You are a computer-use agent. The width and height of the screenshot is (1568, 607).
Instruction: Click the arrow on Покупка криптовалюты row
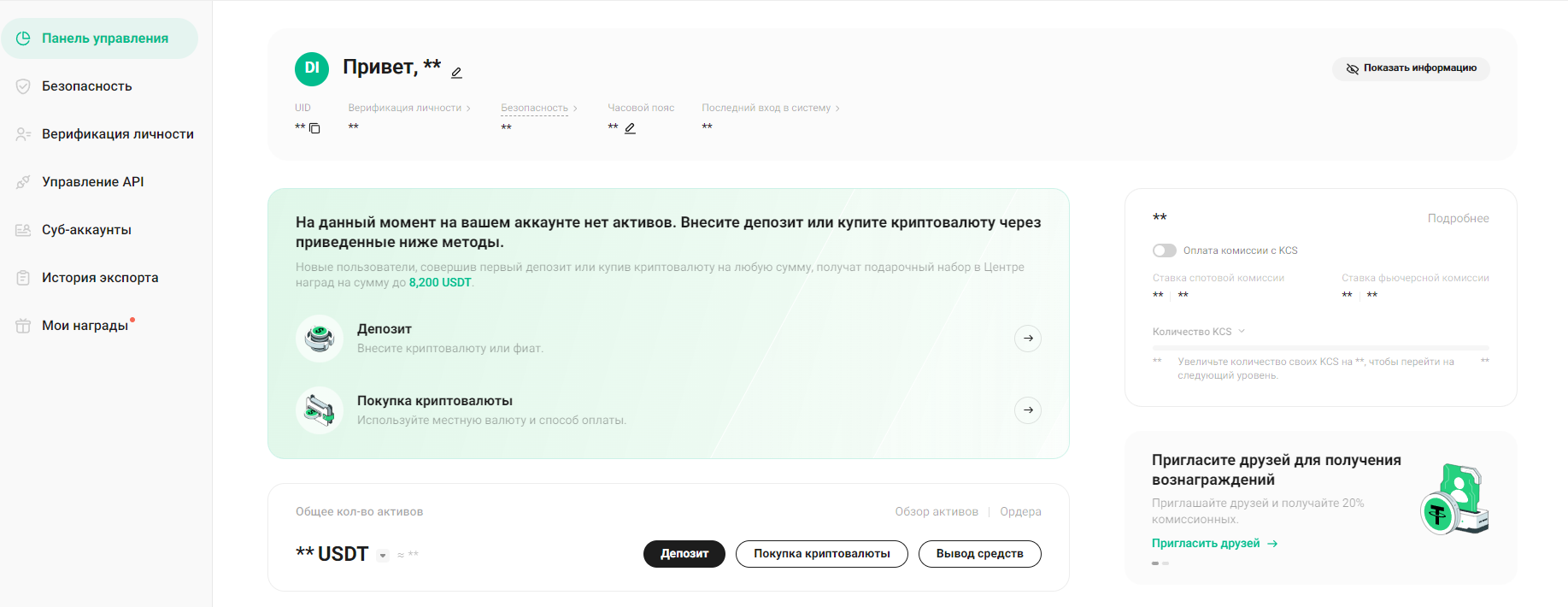point(1028,410)
